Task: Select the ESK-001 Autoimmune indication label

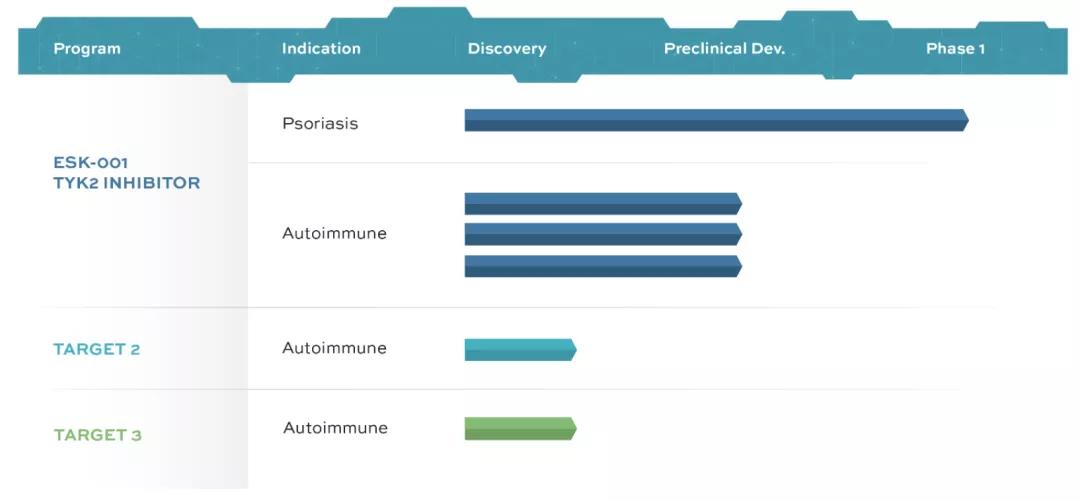Action: (x=334, y=234)
